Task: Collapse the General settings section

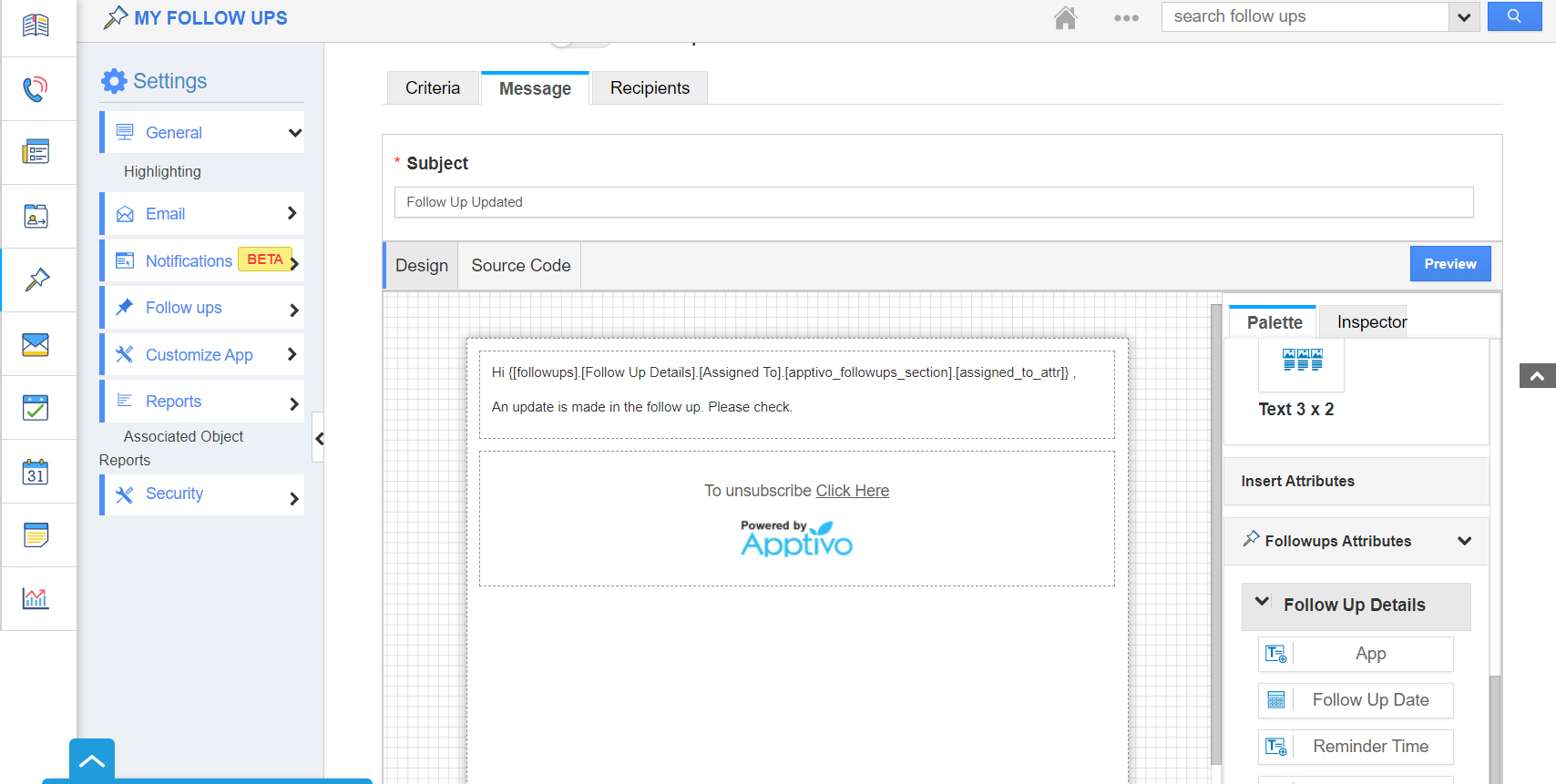Action: [x=294, y=133]
